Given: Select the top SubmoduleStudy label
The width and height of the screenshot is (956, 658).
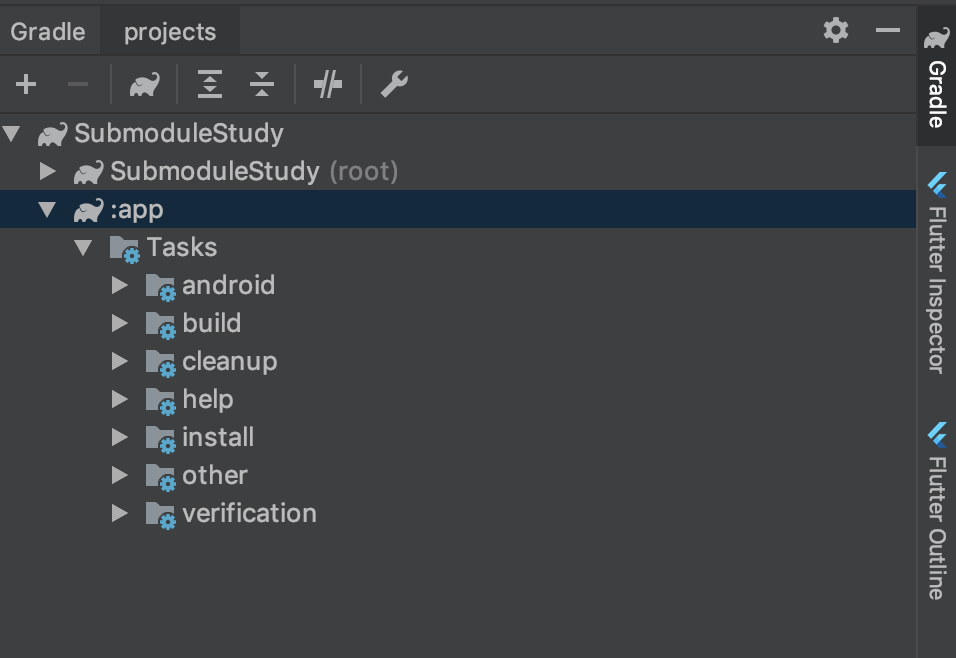Looking at the screenshot, I should (179, 134).
